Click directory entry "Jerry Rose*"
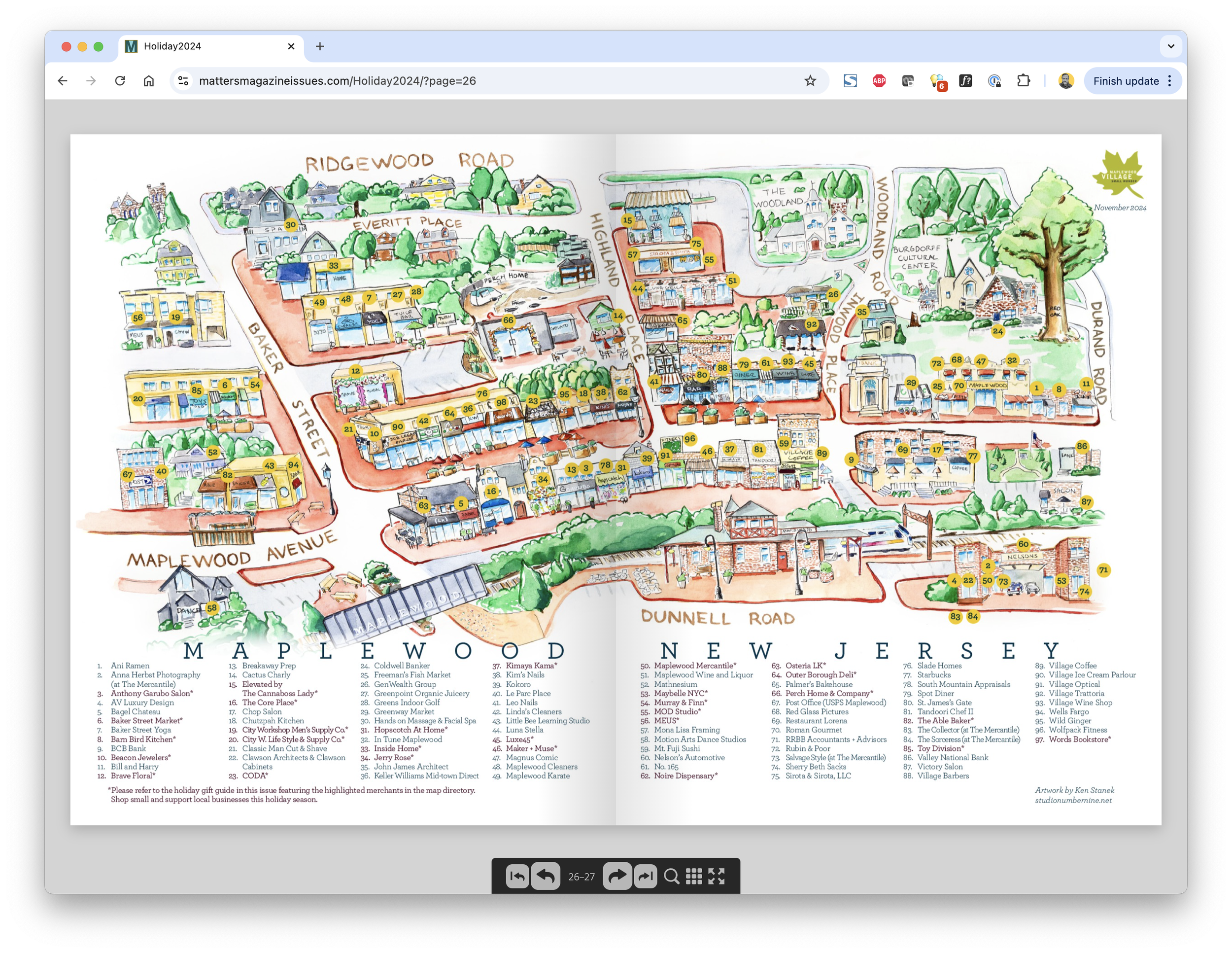Image resolution: width=1232 pixels, height=953 pixels. [394, 758]
